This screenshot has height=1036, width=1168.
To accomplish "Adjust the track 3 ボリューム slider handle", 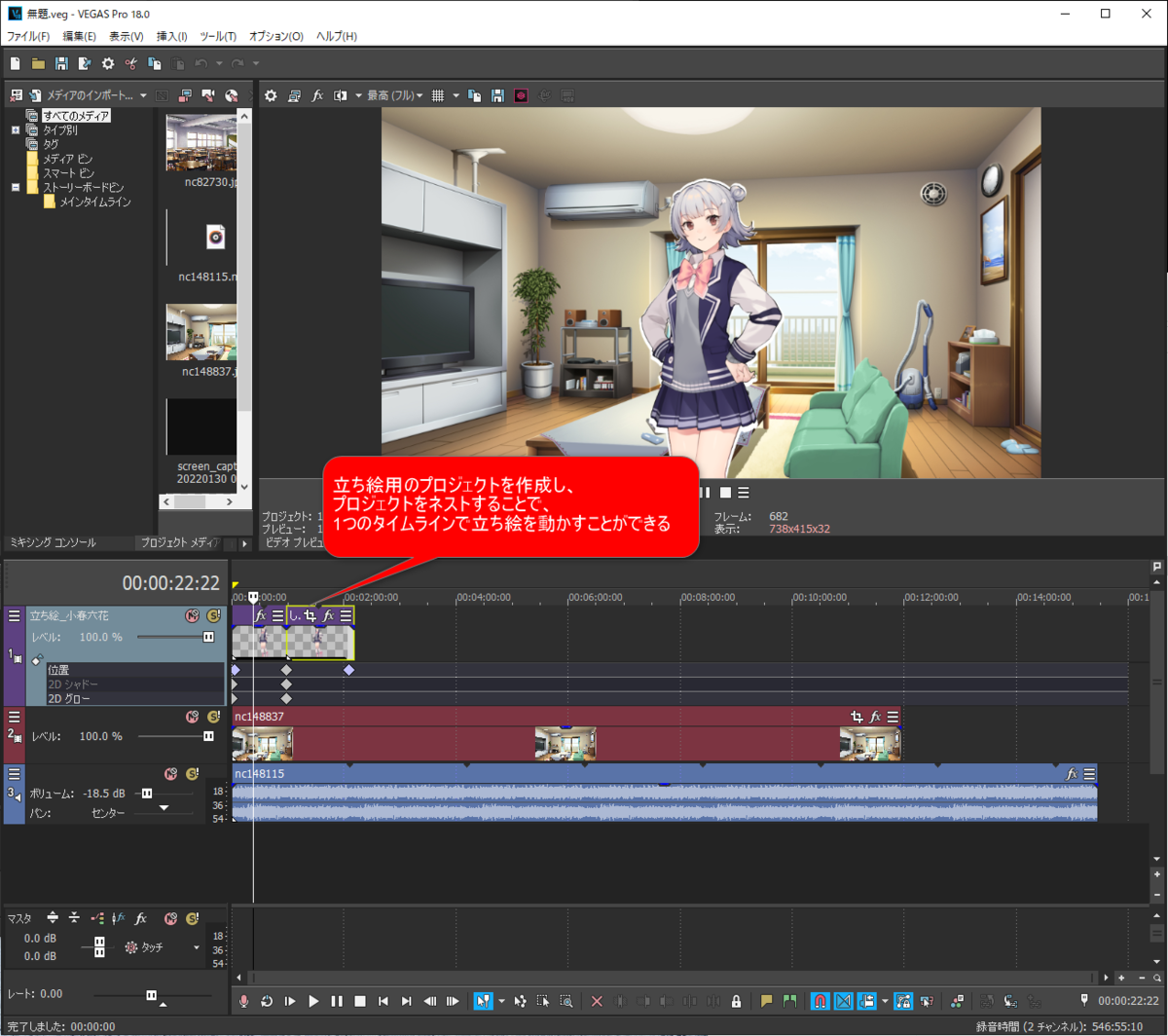I will pyautogui.click(x=147, y=794).
